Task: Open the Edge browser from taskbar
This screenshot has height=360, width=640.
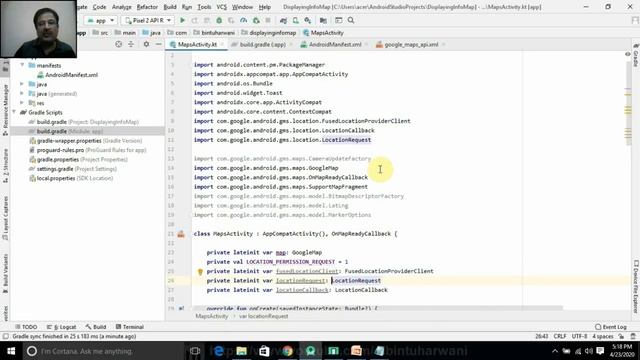Action: [x=218, y=351]
